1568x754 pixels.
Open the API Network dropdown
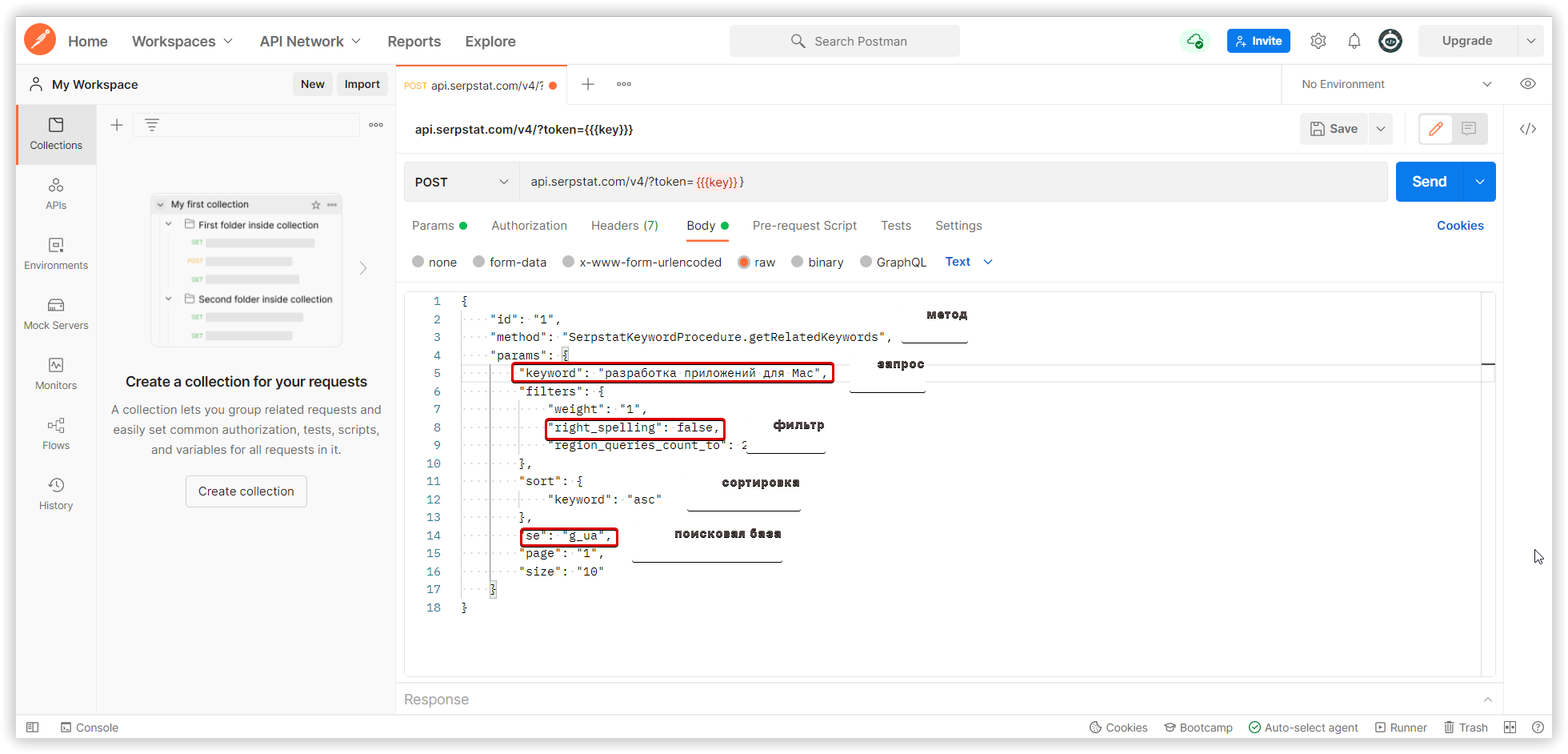310,41
